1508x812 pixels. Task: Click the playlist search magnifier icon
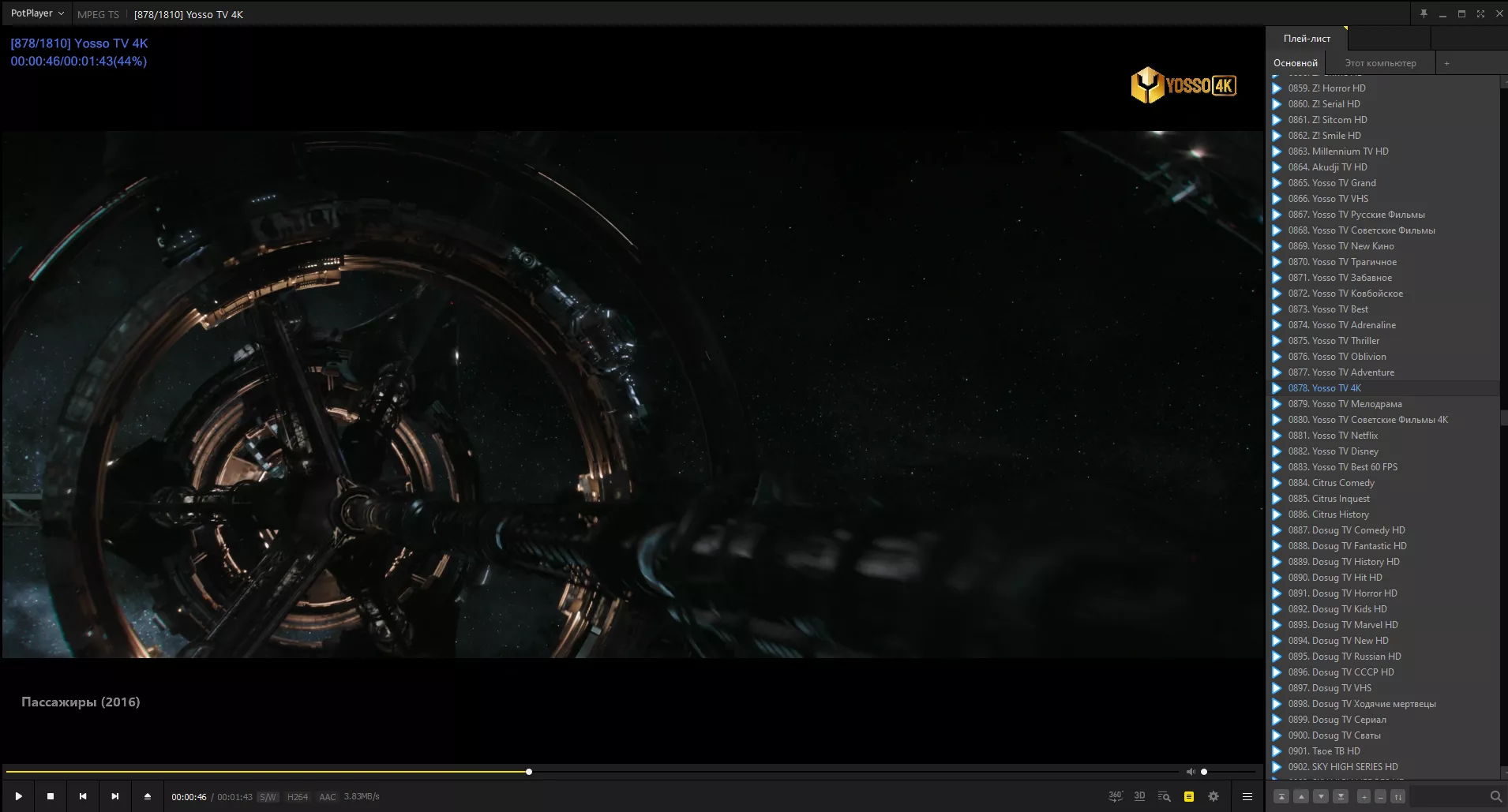pyautogui.click(x=1495, y=796)
